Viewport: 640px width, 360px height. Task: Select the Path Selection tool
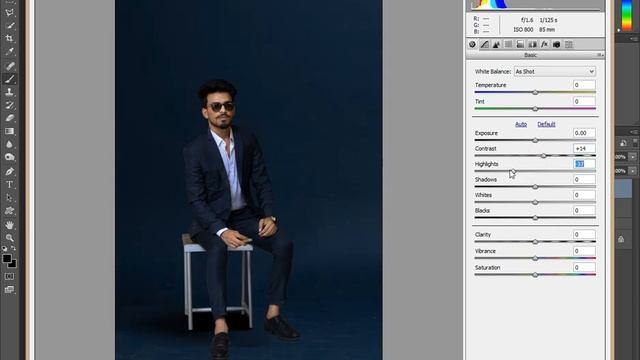point(9,198)
